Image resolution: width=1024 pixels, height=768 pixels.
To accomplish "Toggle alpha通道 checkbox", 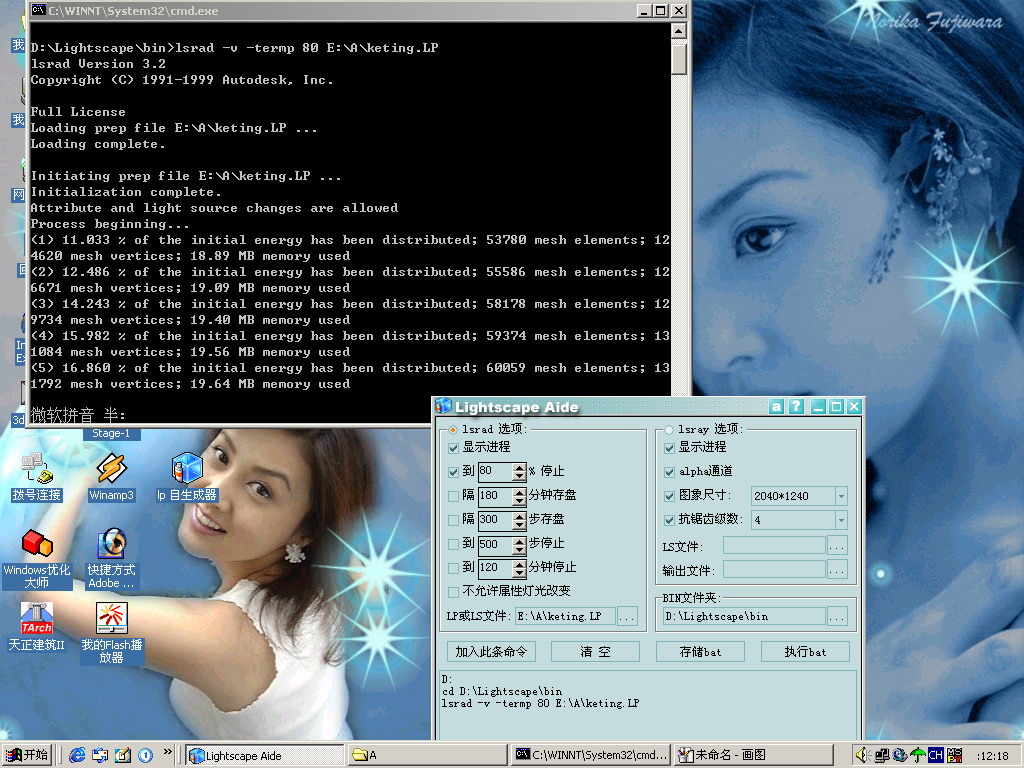I will tap(669, 472).
